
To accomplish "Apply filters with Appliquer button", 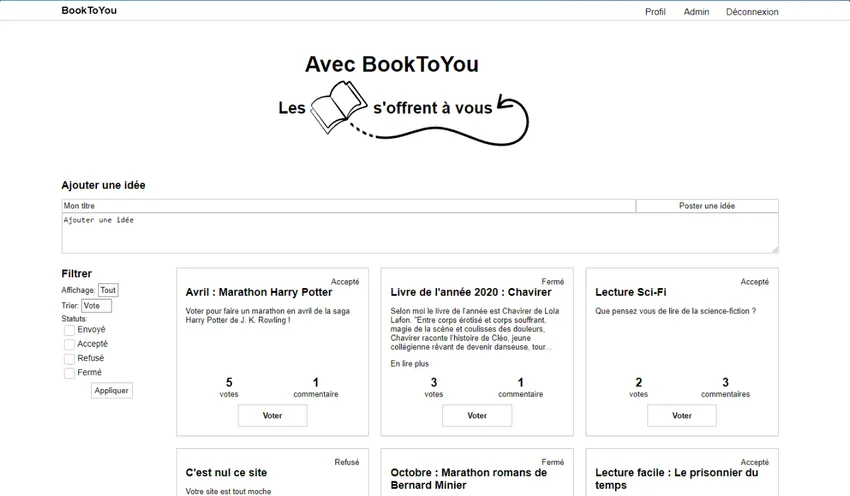I will (111, 391).
